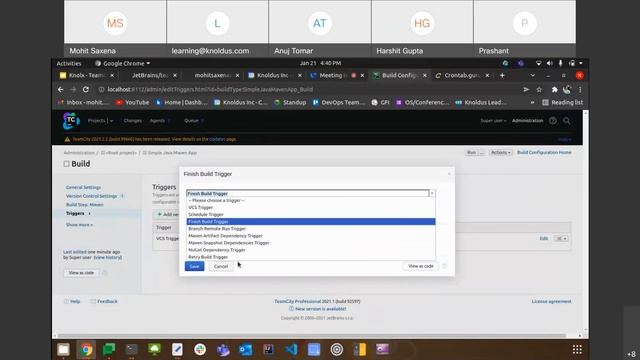Open Chrome three-dot menu
Screen dimensions: 640x360
580,89
